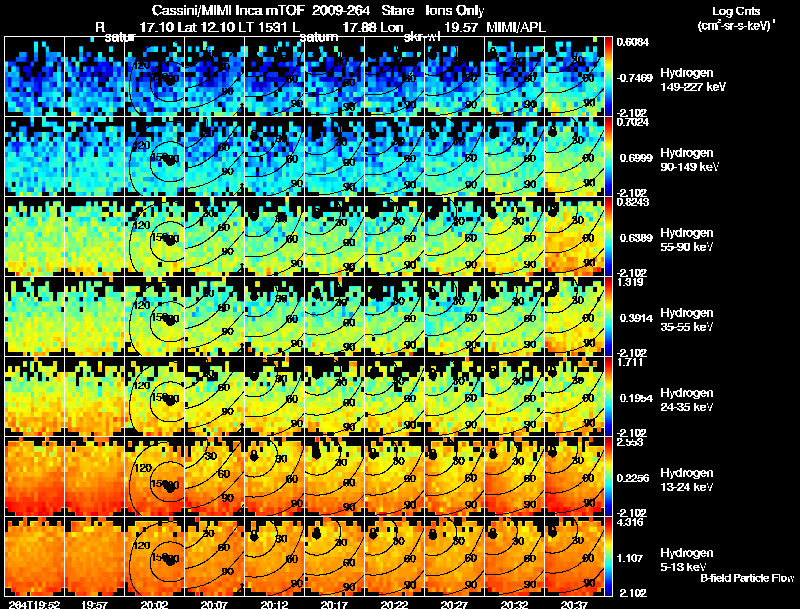Click the color scale bar for 5-13 keV row
800x609 pixels.
[x=608, y=557]
